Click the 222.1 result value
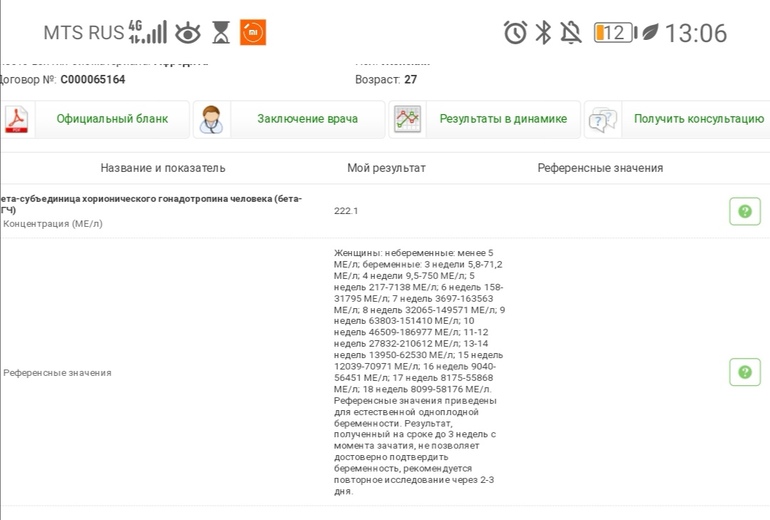Image resolution: width=770 pixels, height=520 pixels. pos(346,211)
